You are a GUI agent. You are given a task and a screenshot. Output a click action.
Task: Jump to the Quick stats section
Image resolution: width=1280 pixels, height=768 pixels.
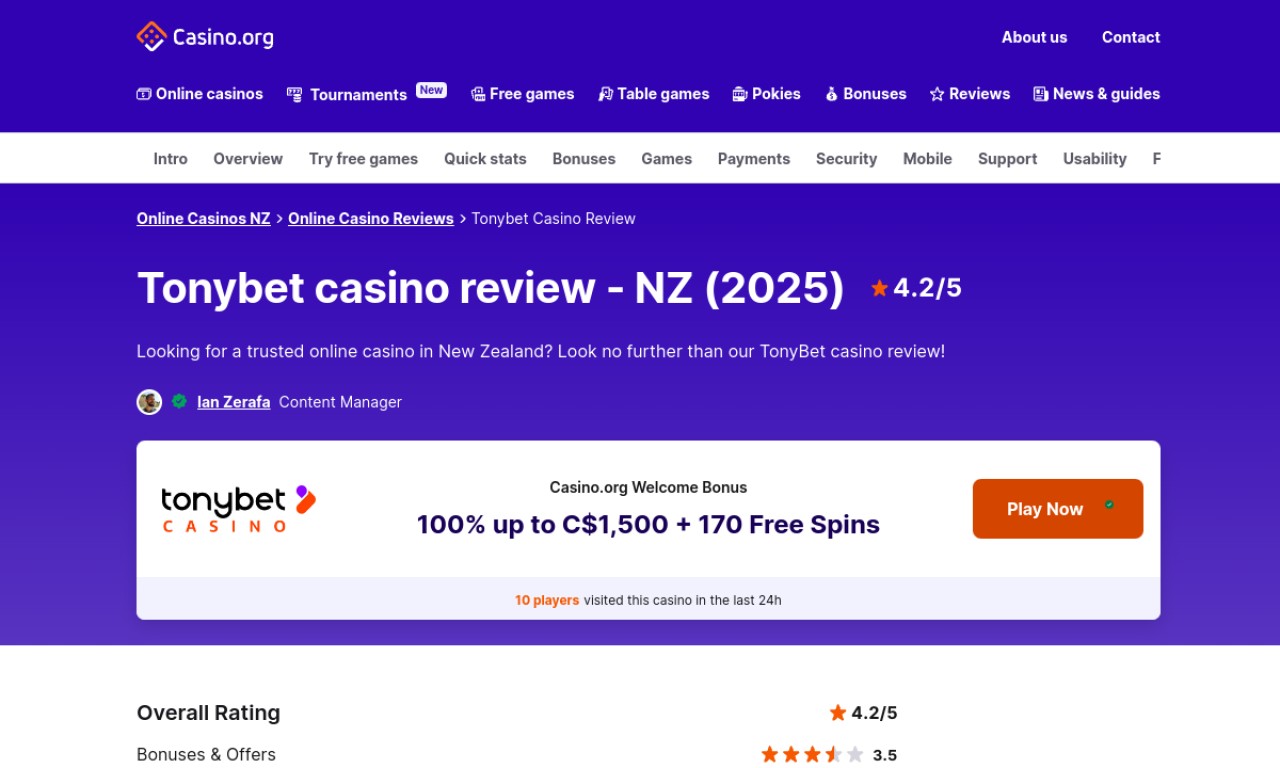point(485,159)
